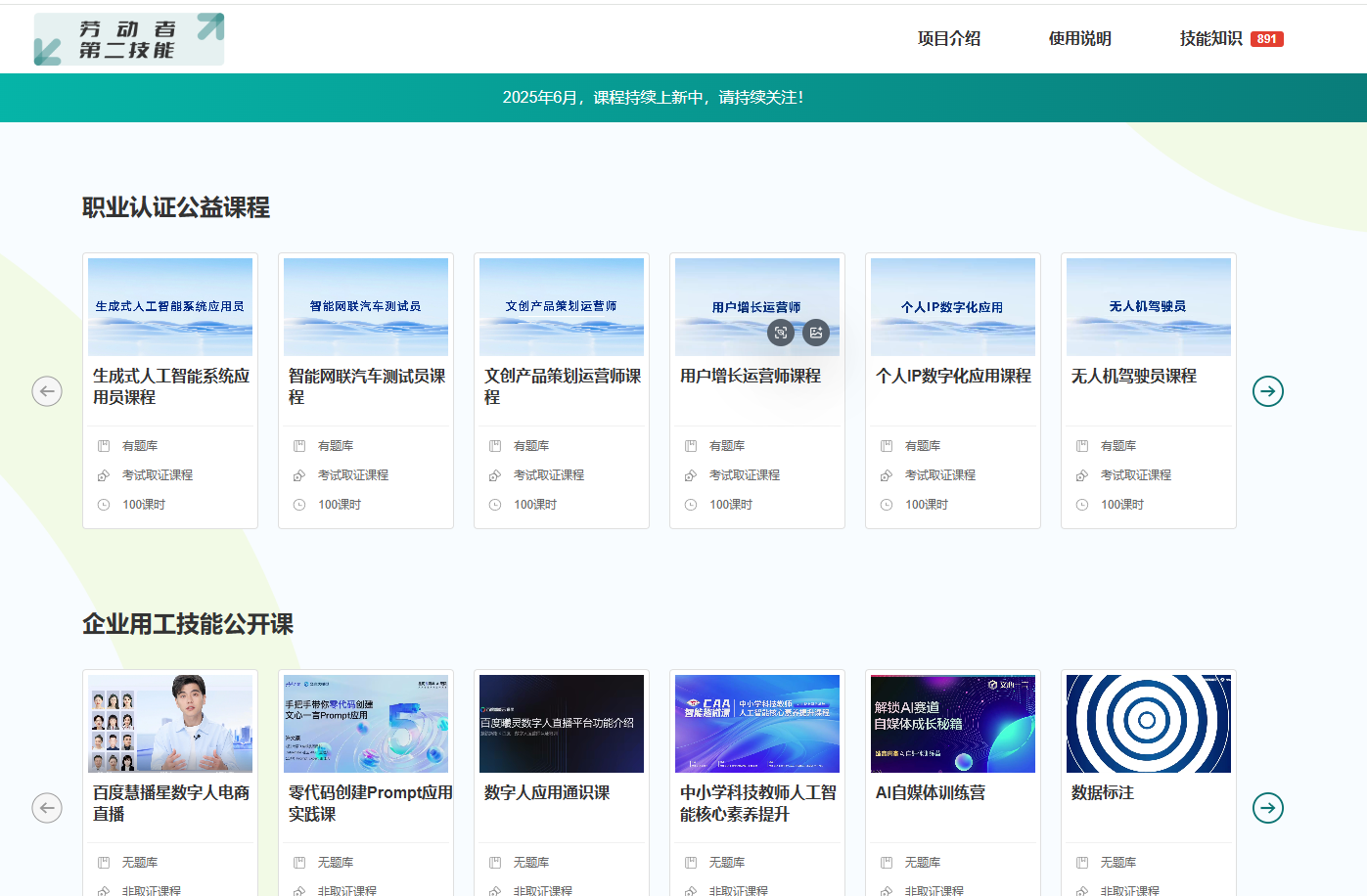Screen dimensions: 1367x896
Task: Click next arrow in 企业用工技能公开课 carousel
Action: (x=1267, y=808)
